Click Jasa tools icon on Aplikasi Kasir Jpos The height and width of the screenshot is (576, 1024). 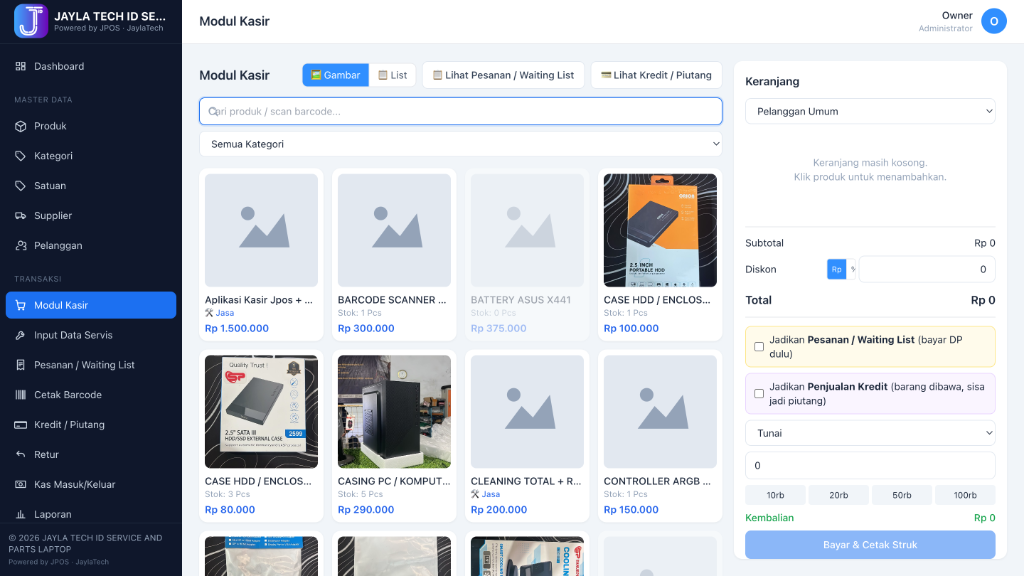pyautogui.click(x=209, y=313)
